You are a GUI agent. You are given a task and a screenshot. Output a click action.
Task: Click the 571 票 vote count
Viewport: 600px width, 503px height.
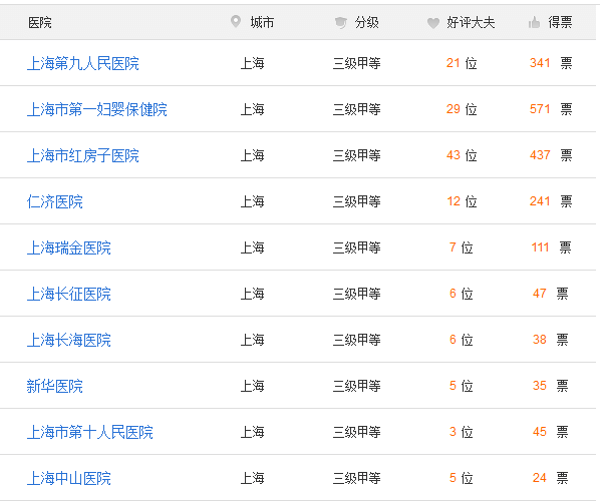pos(551,109)
